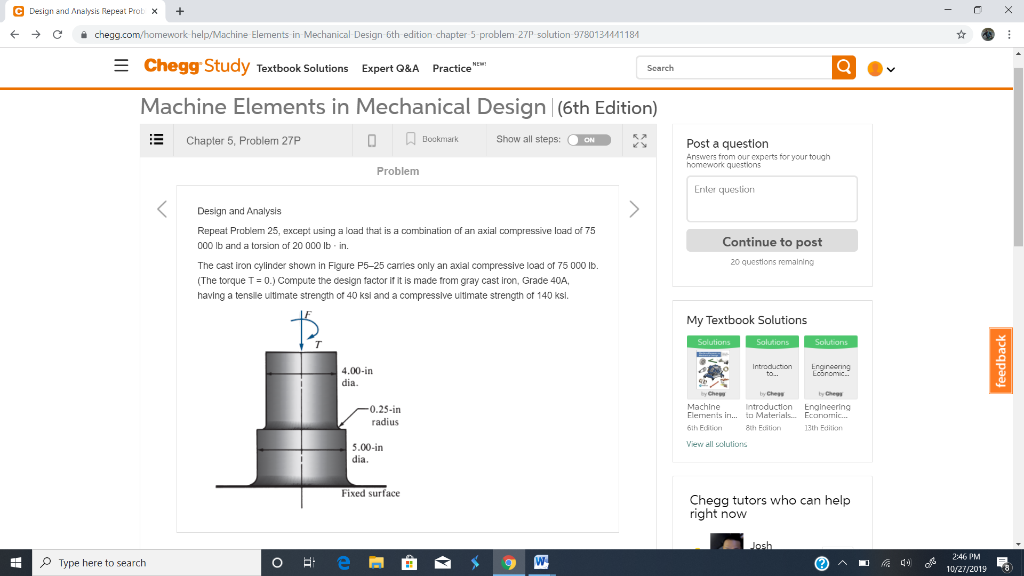Open the Chegg Study hamburger menu
1024x576 pixels.
coord(121,65)
